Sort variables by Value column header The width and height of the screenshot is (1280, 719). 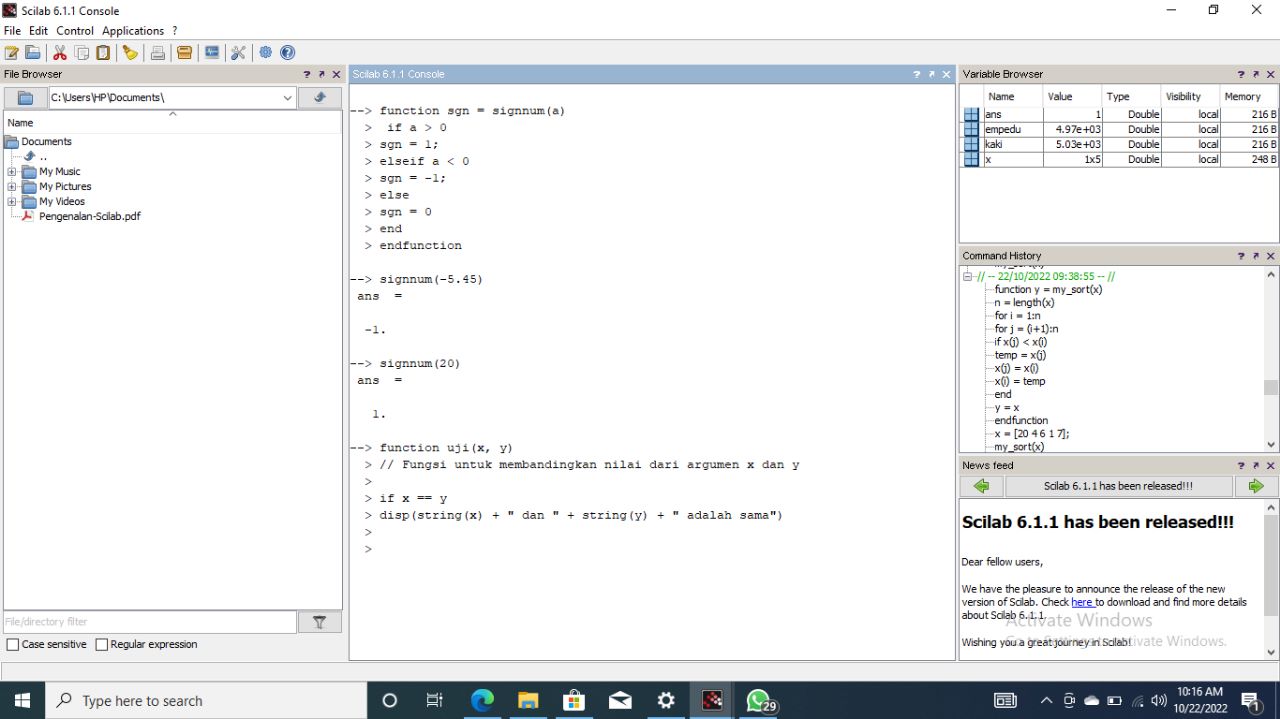coord(1072,97)
